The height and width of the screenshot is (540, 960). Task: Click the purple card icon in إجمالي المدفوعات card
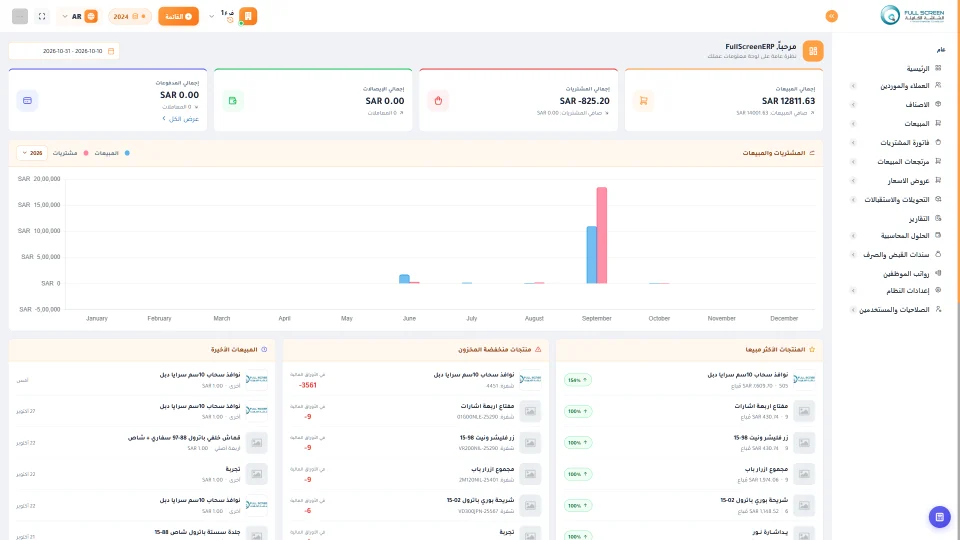[28, 100]
